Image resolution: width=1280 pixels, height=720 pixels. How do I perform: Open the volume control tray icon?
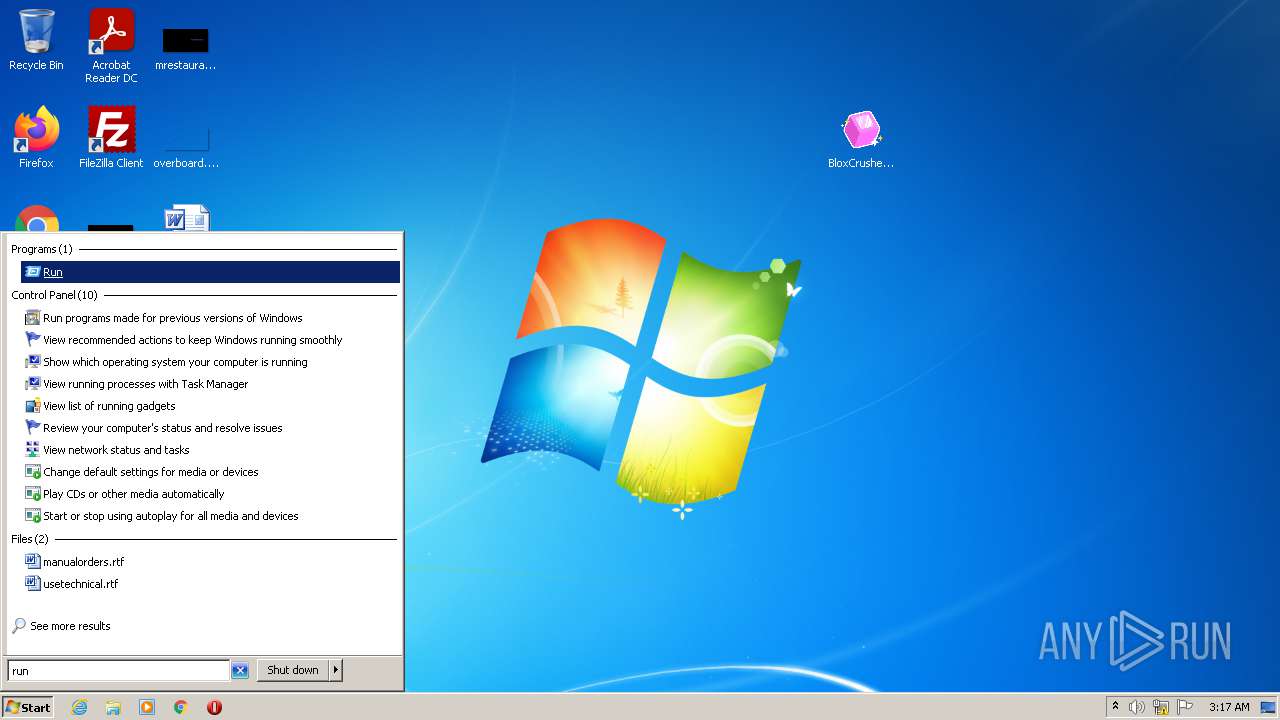click(1137, 707)
